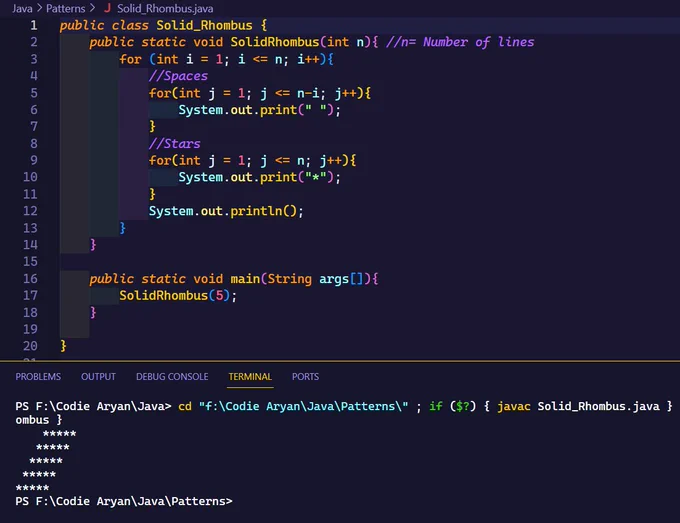Image resolution: width=680 pixels, height=523 pixels.
Task: Click the main method signature
Action: [234, 279]
